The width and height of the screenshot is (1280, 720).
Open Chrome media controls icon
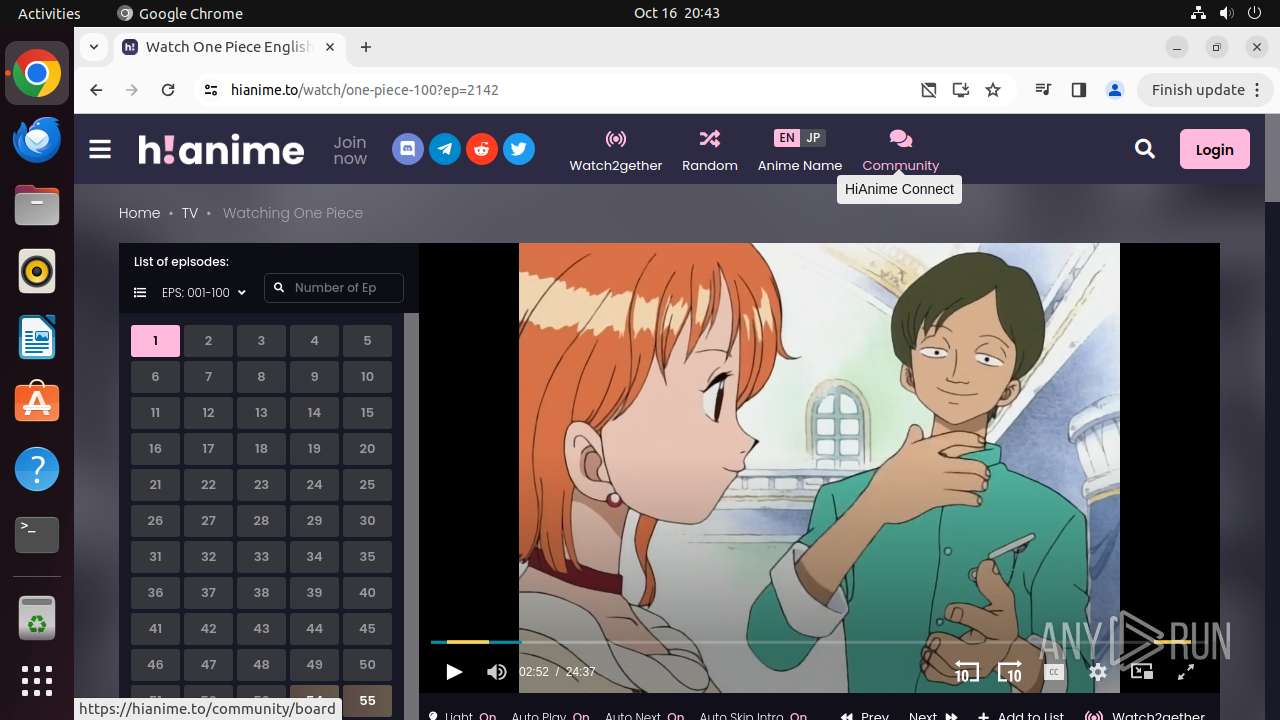[x=1043, y=90]
